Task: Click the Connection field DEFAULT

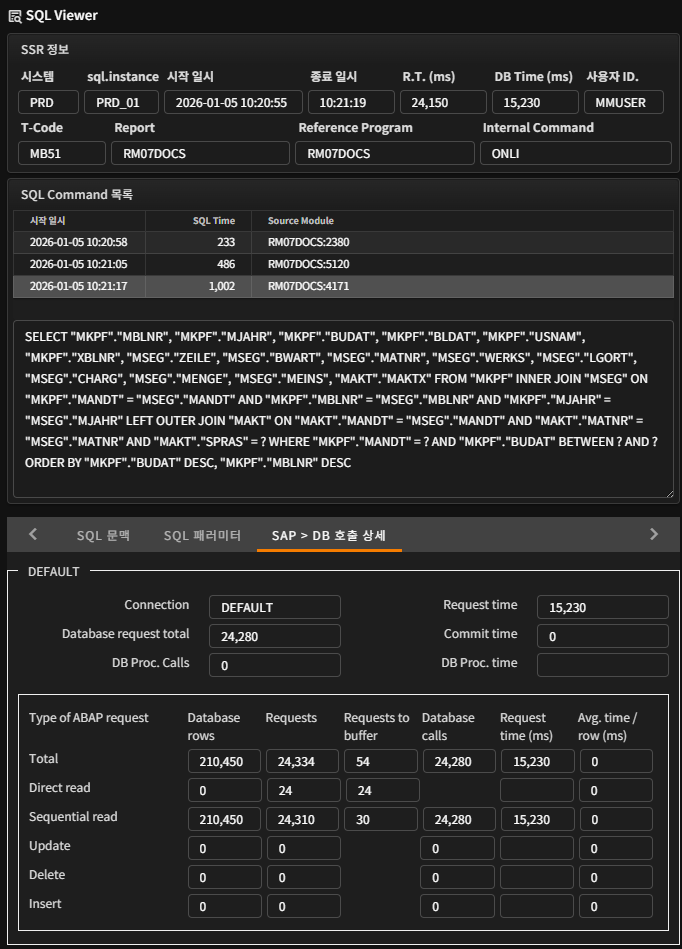Action: [275, 607]
